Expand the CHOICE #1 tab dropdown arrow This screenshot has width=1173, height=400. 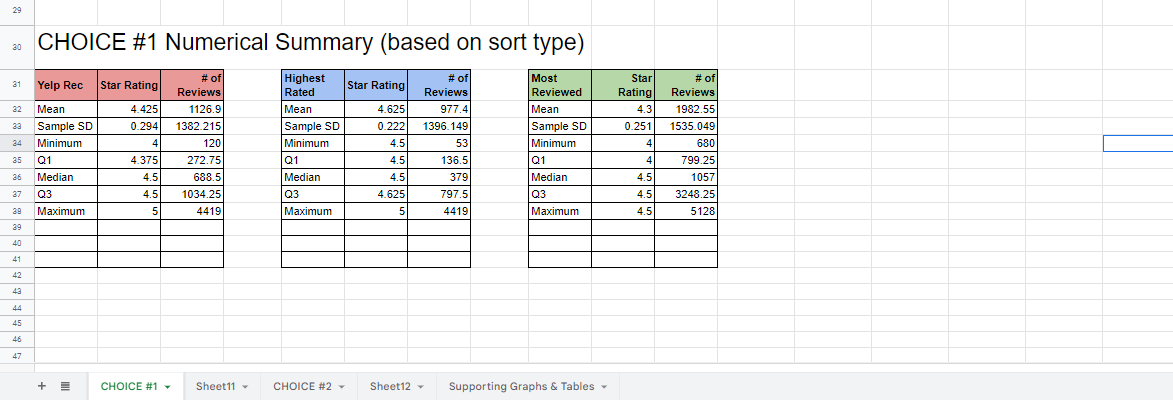168,387
